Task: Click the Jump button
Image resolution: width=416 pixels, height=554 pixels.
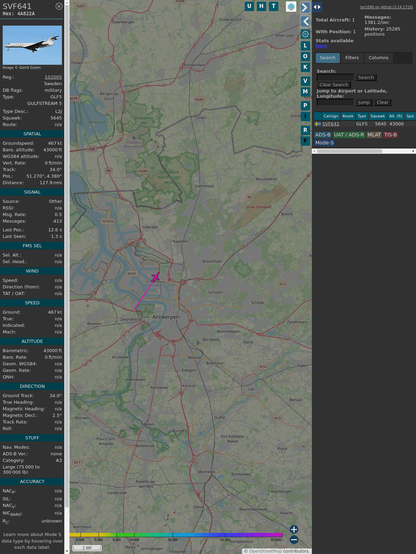Action: tap(364, 102)
